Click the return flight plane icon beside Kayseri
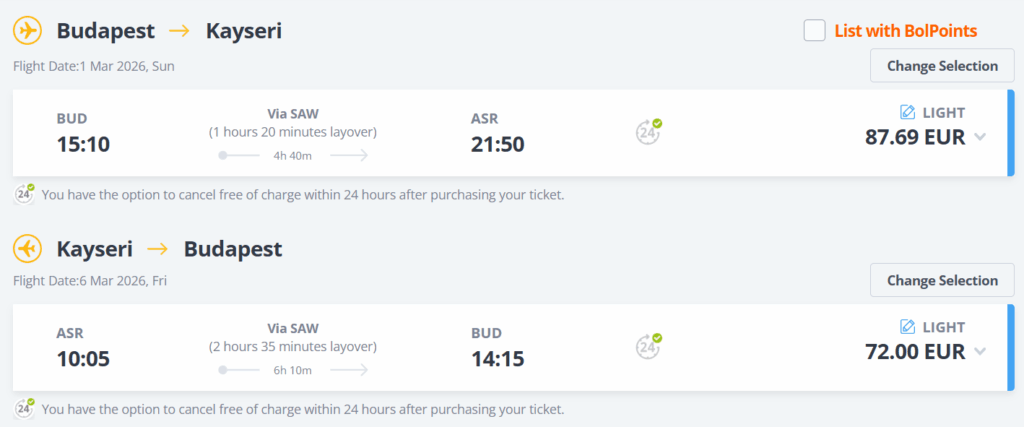Screen dimensions: 1024x427 (x=27, y=247)
